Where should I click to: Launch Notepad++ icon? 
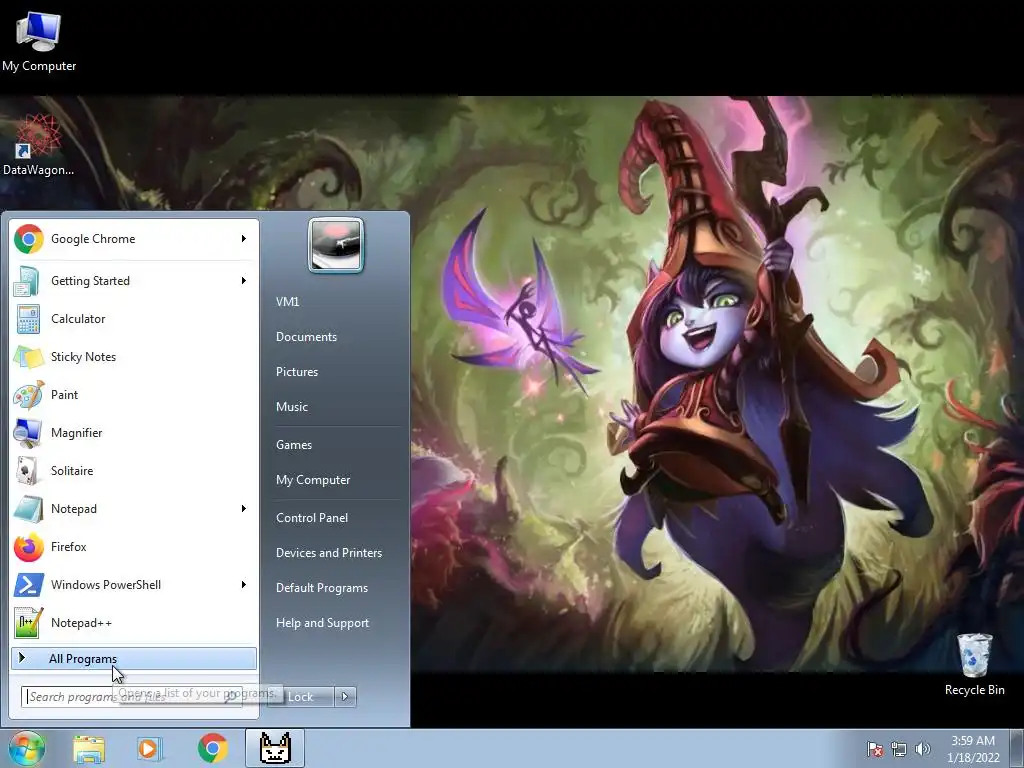point(28,623)
